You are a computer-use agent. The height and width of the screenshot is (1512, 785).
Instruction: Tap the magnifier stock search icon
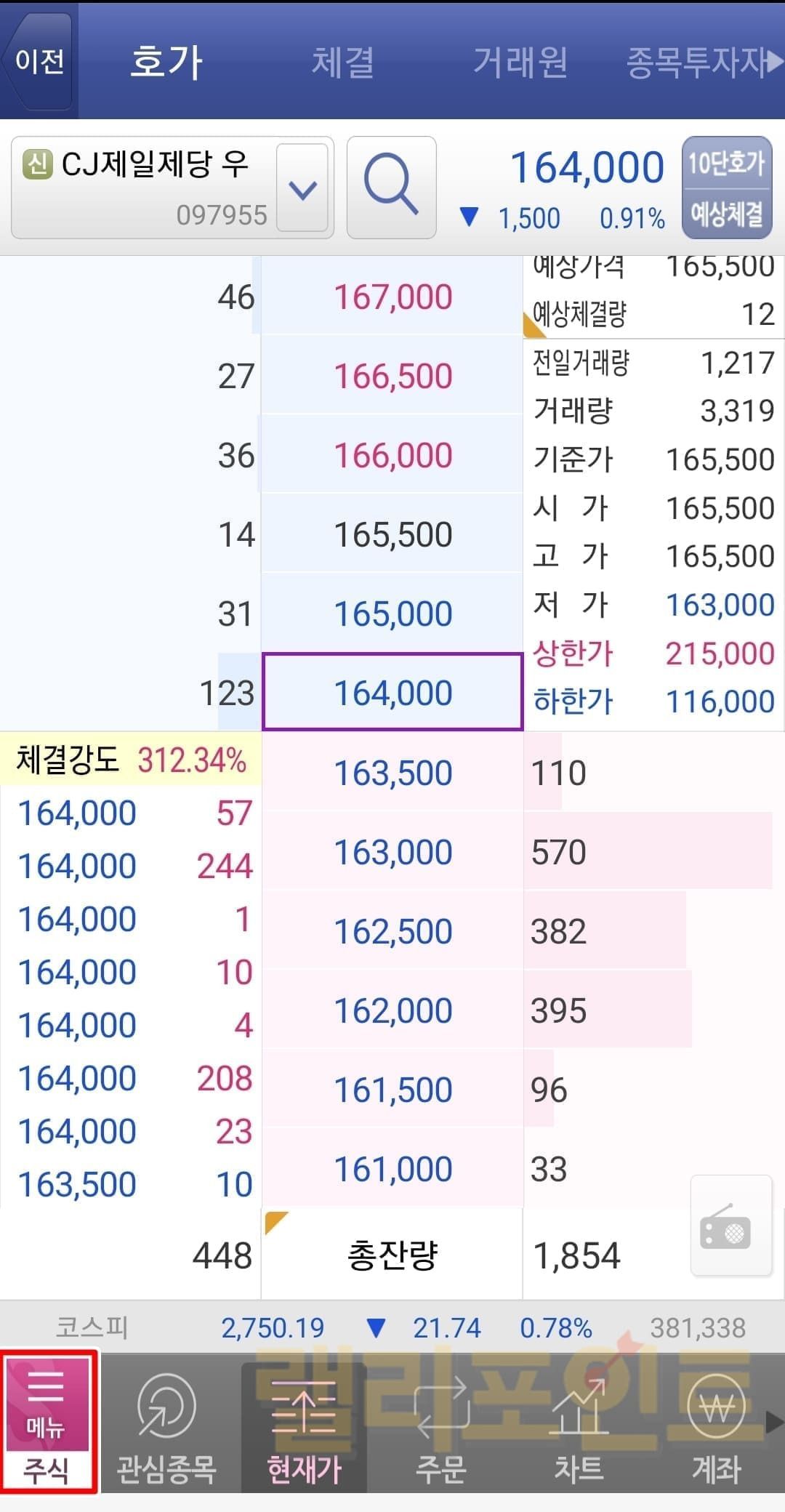391,188
